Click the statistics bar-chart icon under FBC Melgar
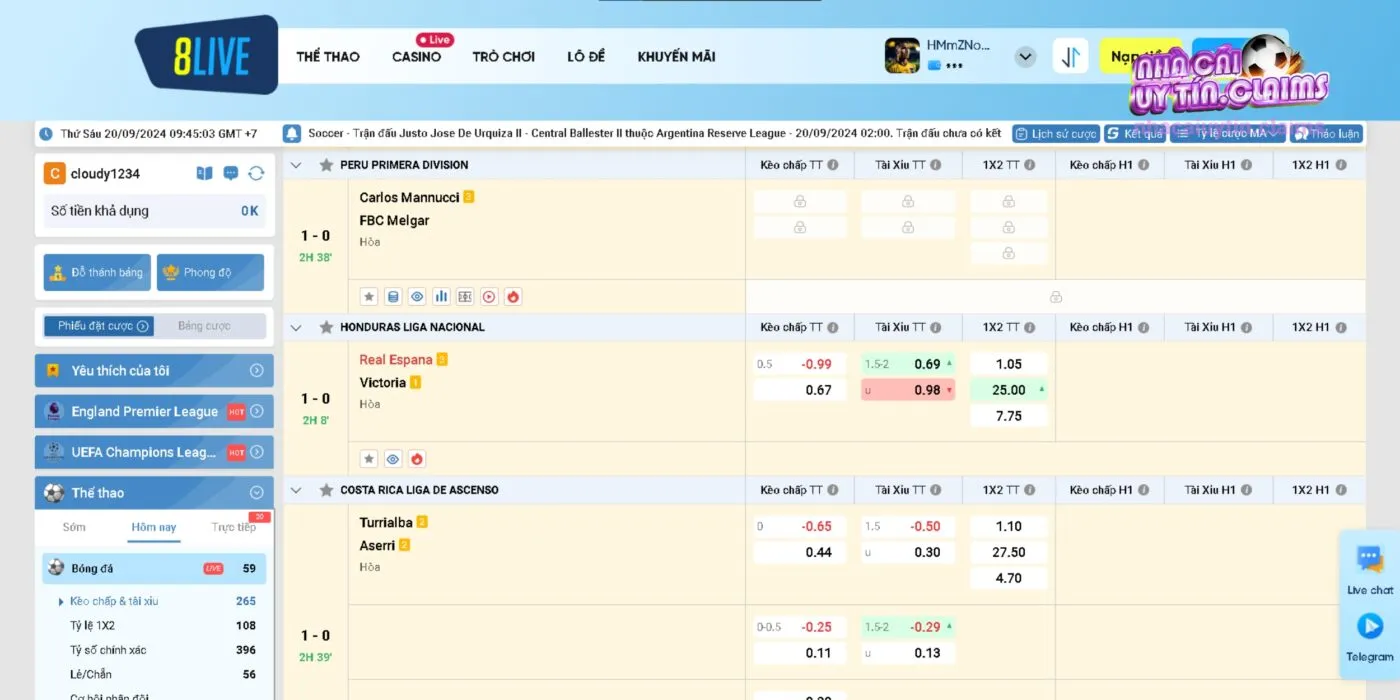 pyautogui.click(x=441, y=296)
